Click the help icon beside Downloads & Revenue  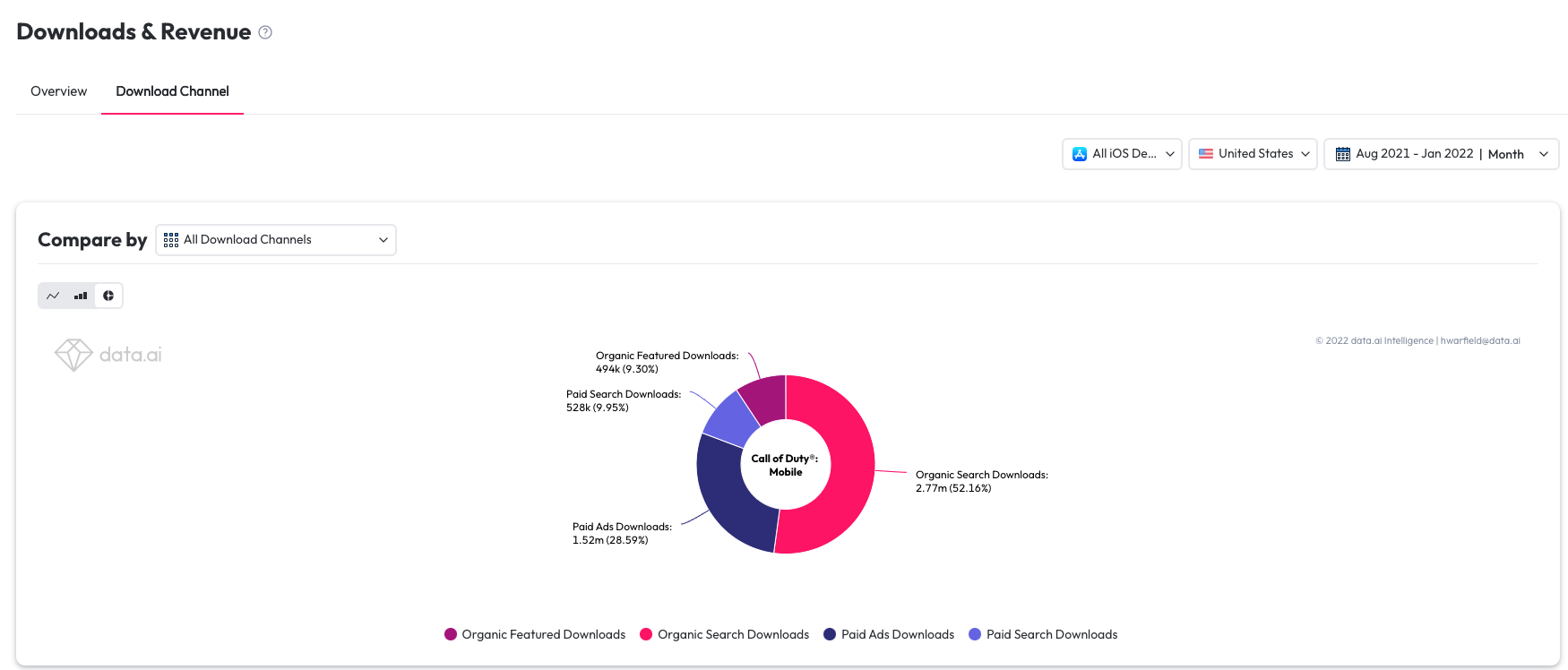point(265,32)
